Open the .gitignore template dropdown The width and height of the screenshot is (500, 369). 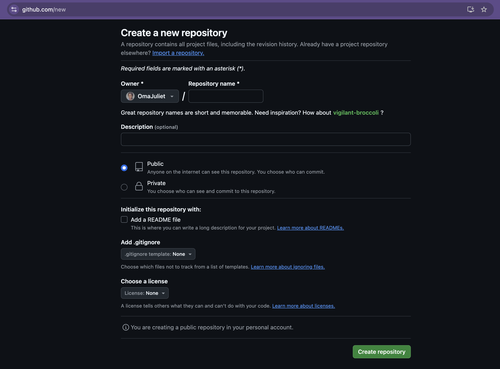(x=158, y=254)
